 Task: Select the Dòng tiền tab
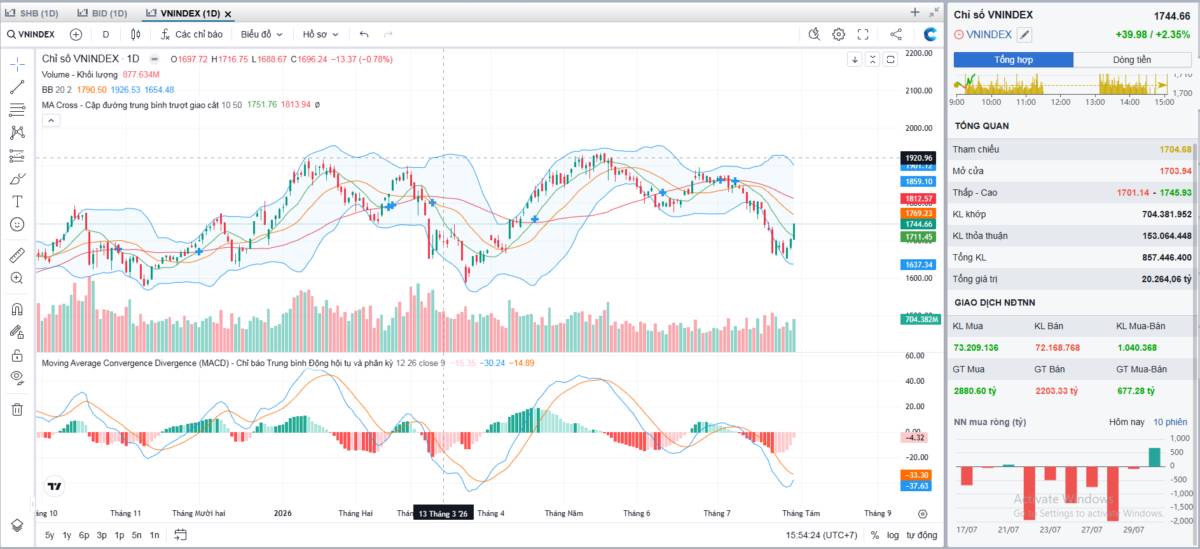(x=1133, y=60)
